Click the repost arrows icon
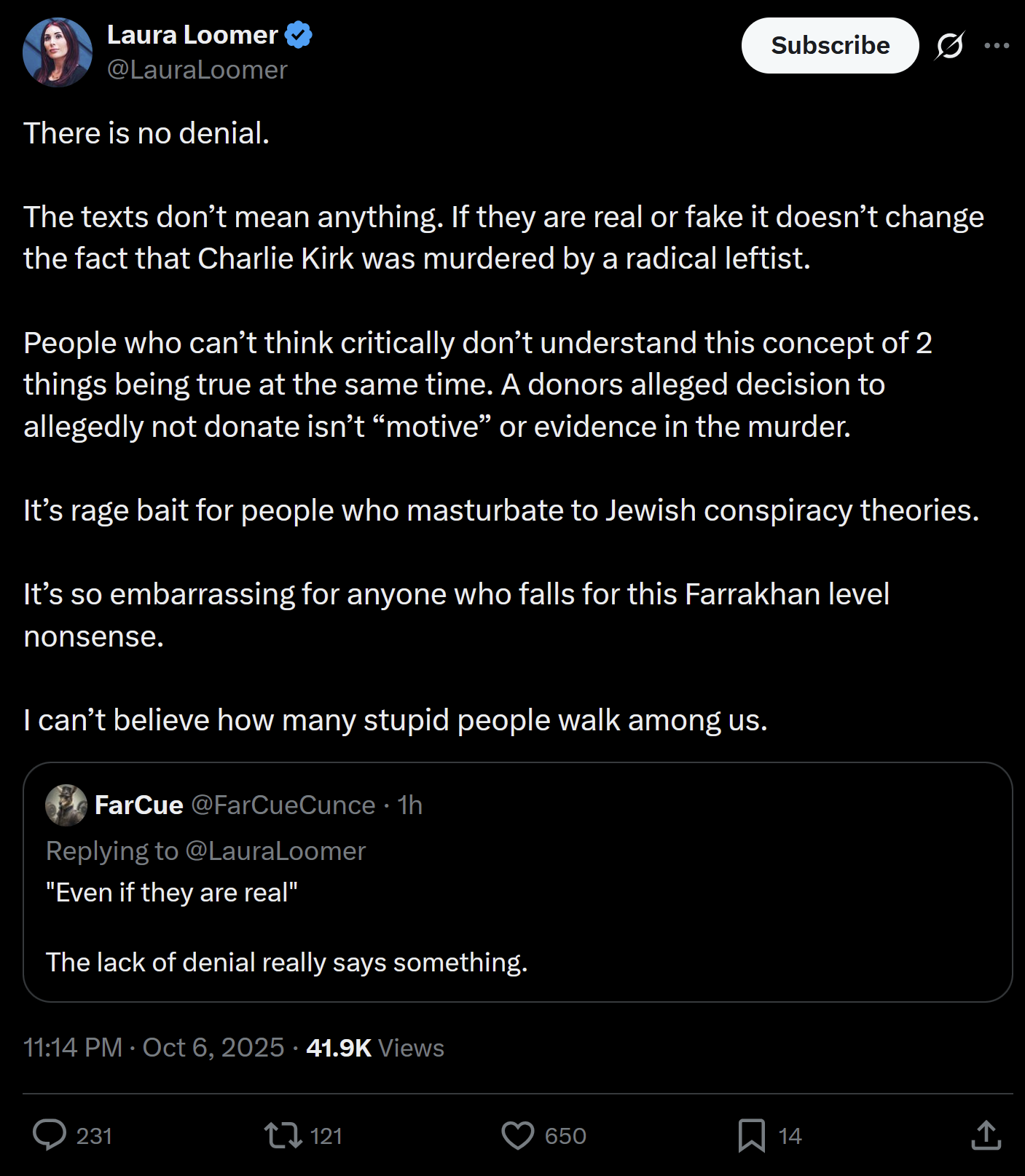Viewport: 1025px width, 1176px height. (283, 1135)
